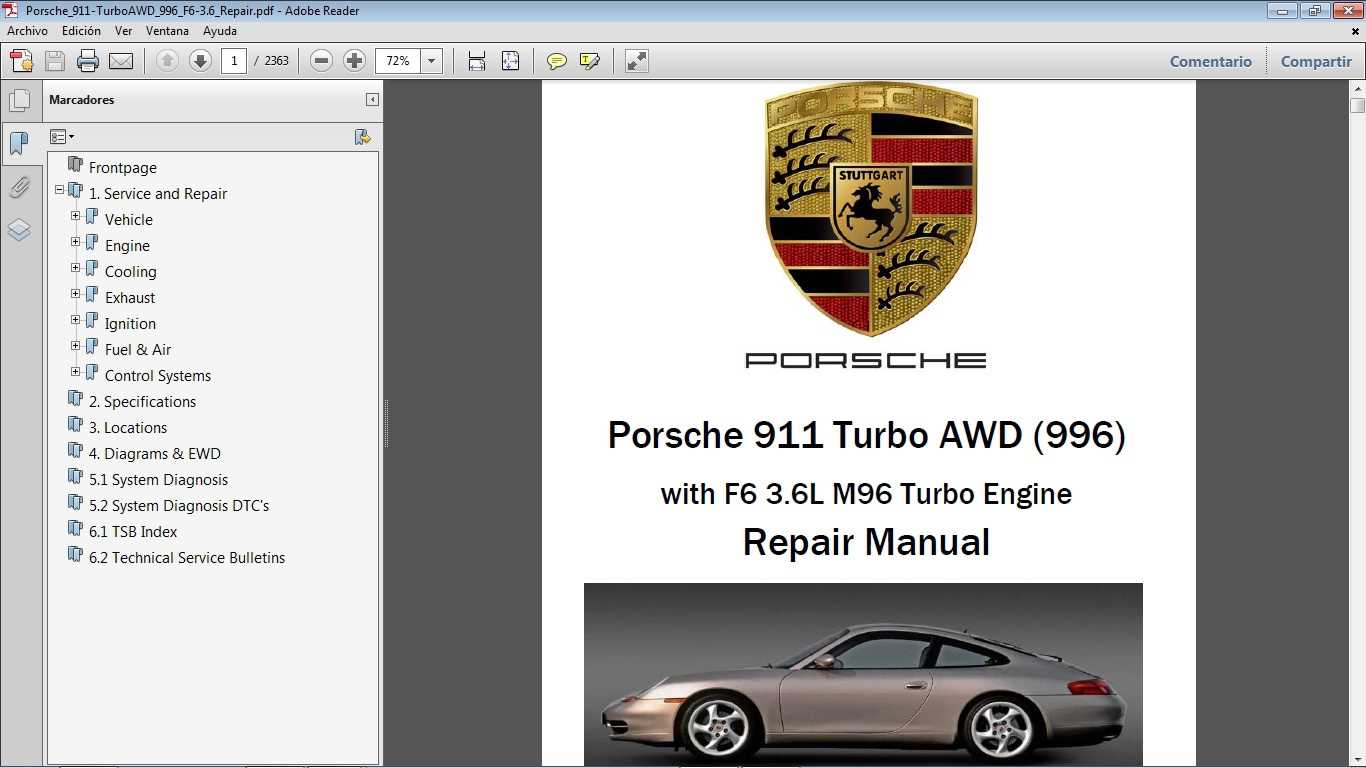Screen dimensions: 1366x768
Task: Open the Compartir pane
Action: click(1316, 61)
